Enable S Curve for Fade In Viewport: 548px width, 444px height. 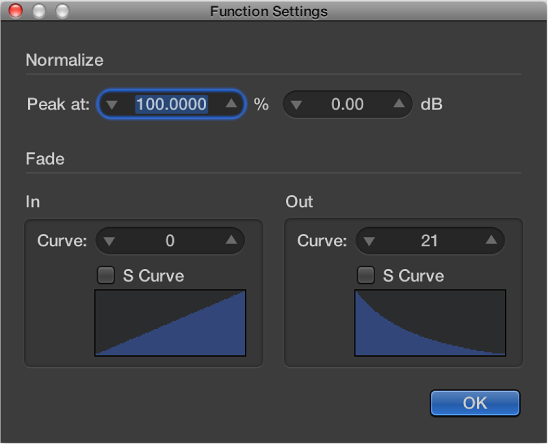tap(106, 275)
